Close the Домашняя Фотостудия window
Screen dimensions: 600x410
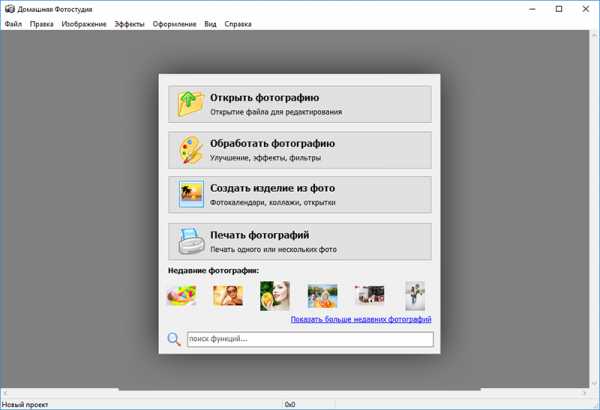point(585,9)
